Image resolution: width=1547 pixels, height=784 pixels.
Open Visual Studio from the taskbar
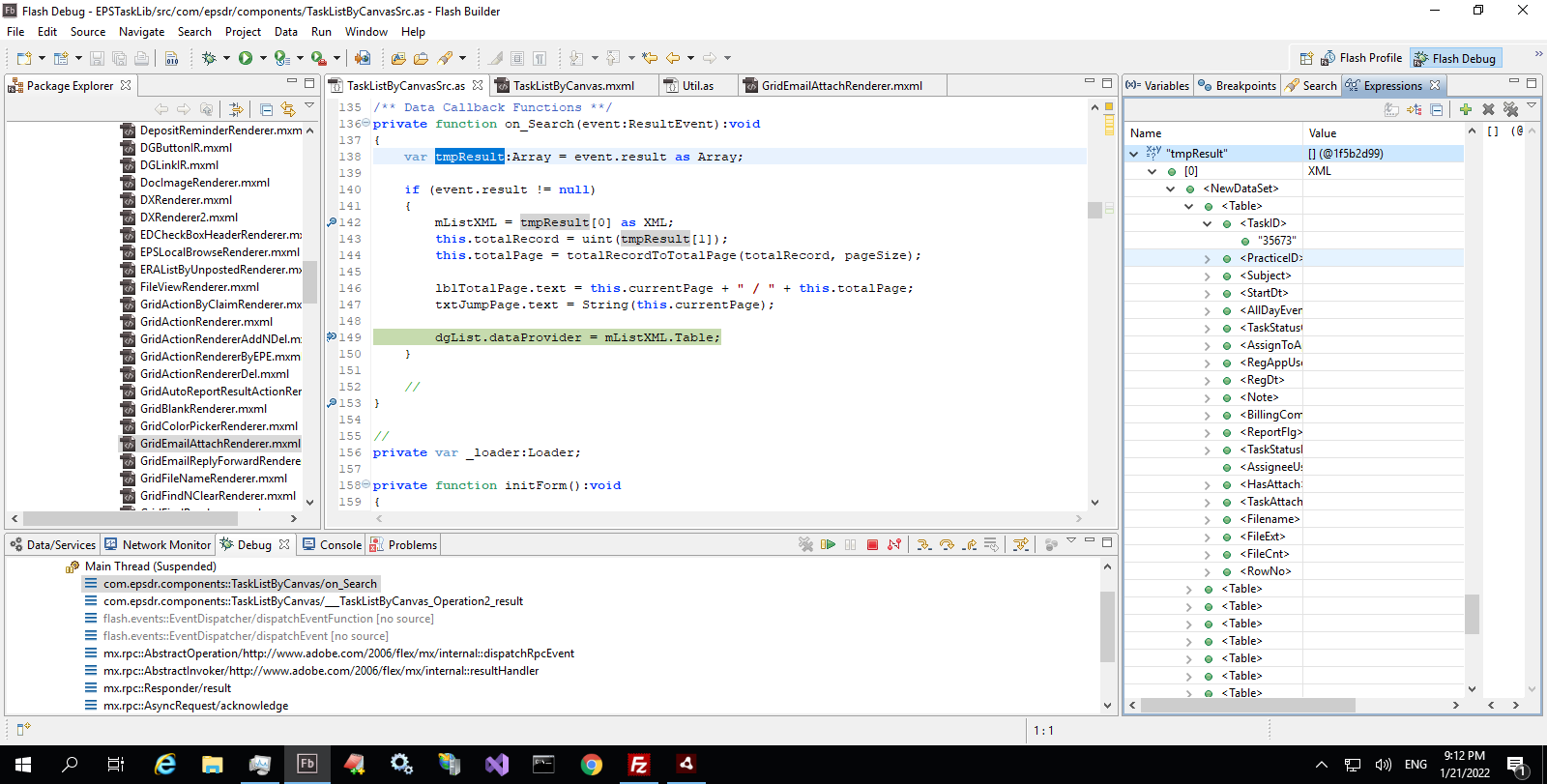[497, 764]
